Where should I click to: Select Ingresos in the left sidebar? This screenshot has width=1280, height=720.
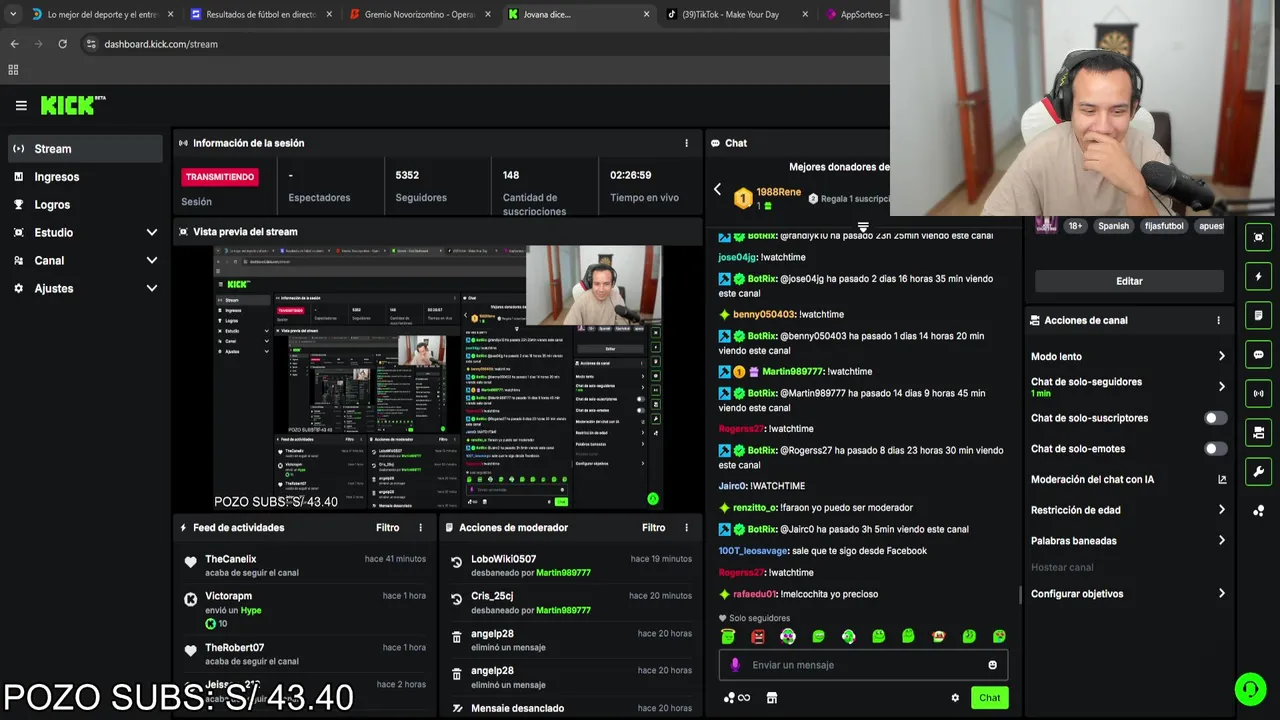point(85,177)
